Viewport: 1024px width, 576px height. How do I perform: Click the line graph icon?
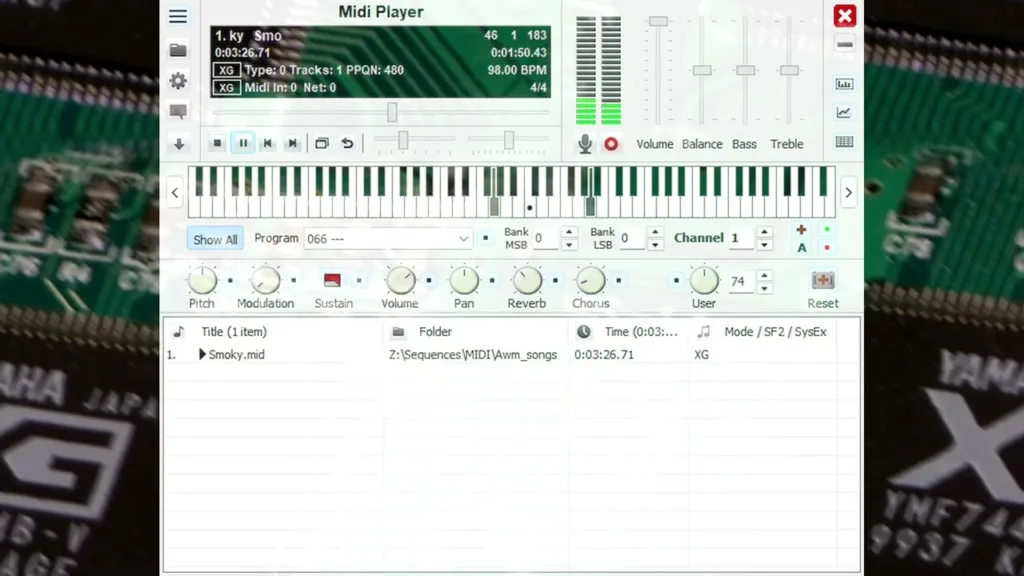pos(844,113)
